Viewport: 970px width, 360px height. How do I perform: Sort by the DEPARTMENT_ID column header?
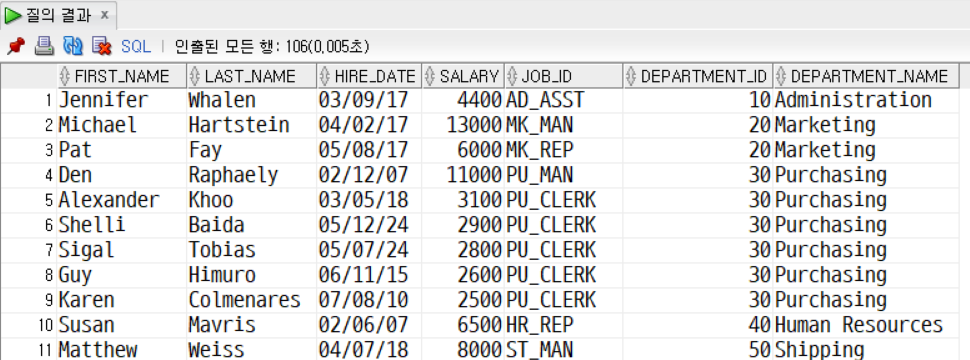698,76
